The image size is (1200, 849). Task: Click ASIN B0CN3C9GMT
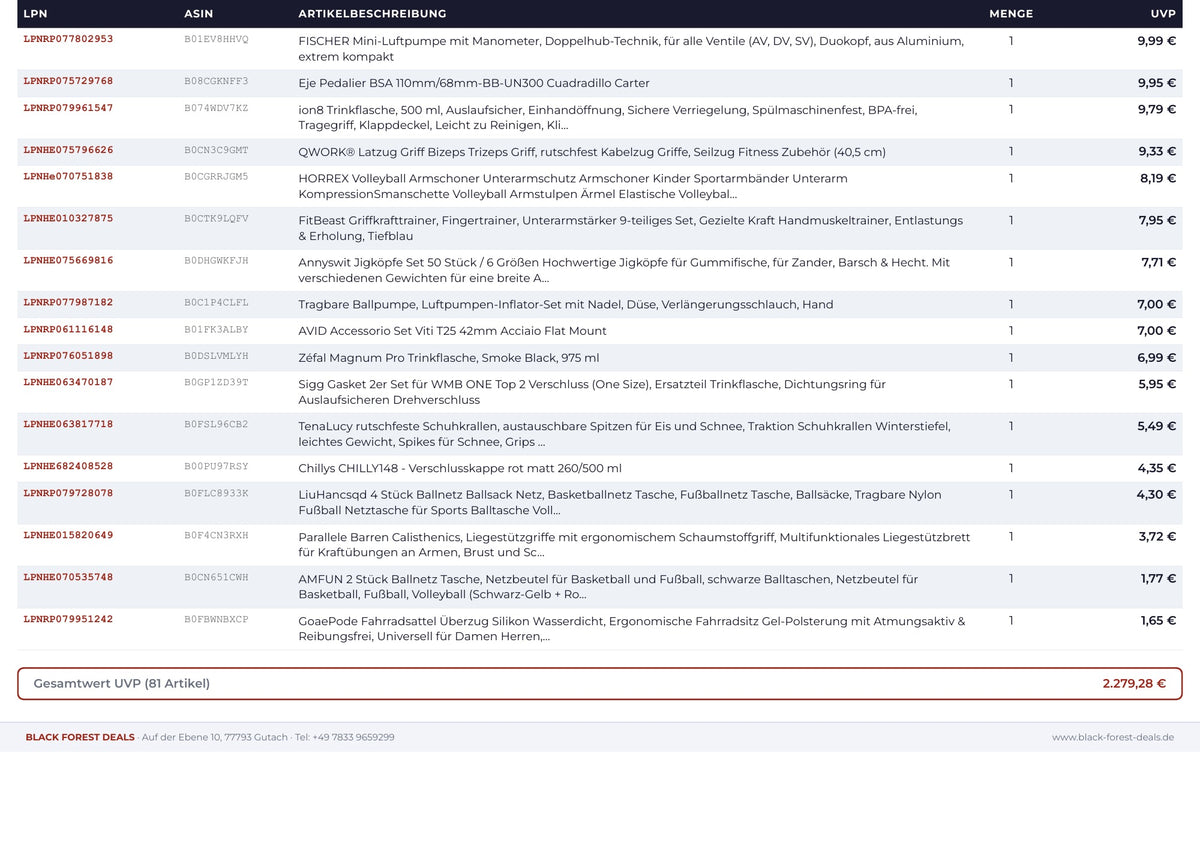tap(216, 150)
